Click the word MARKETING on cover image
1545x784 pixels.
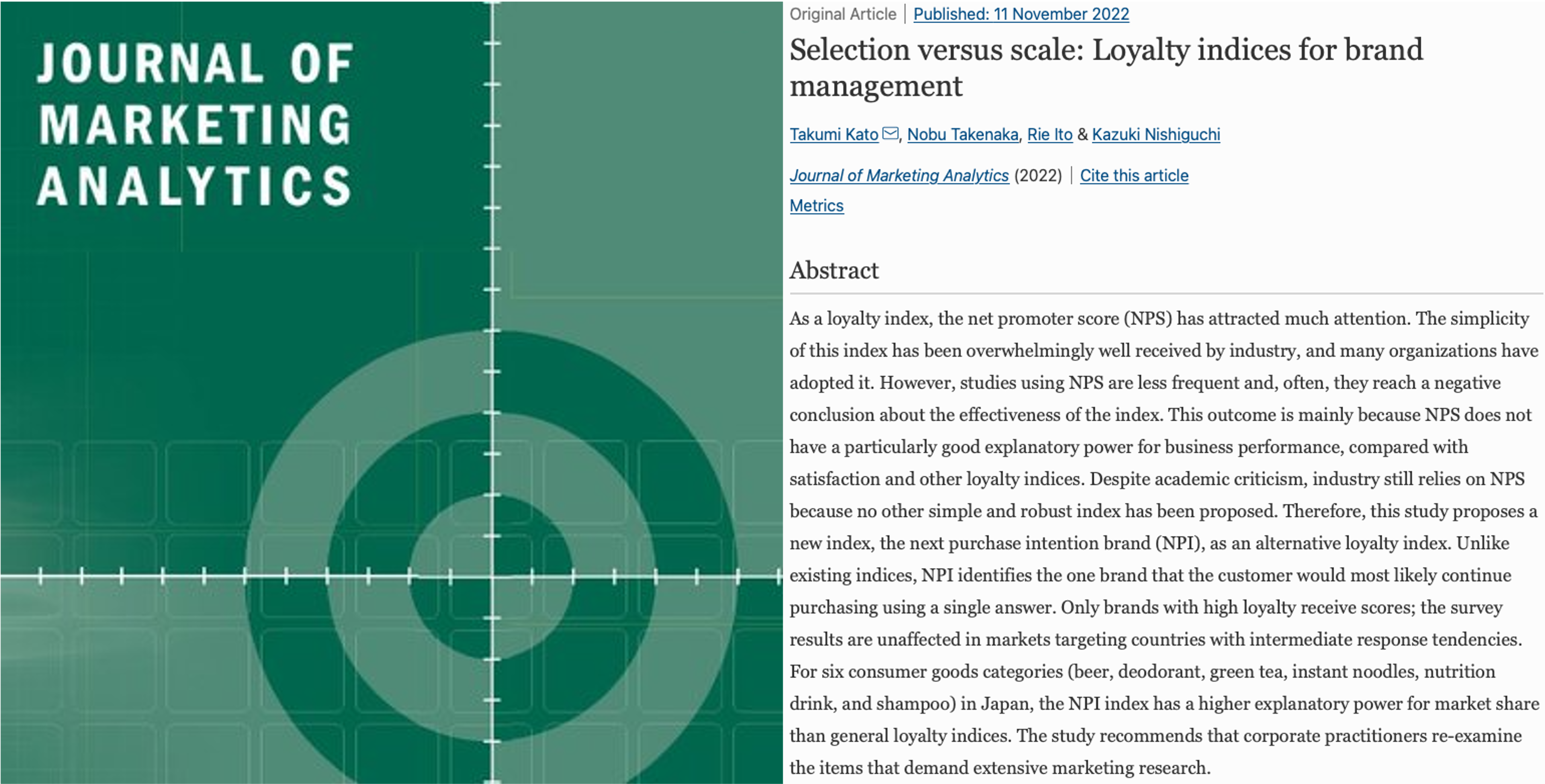(x=195, y=125)
